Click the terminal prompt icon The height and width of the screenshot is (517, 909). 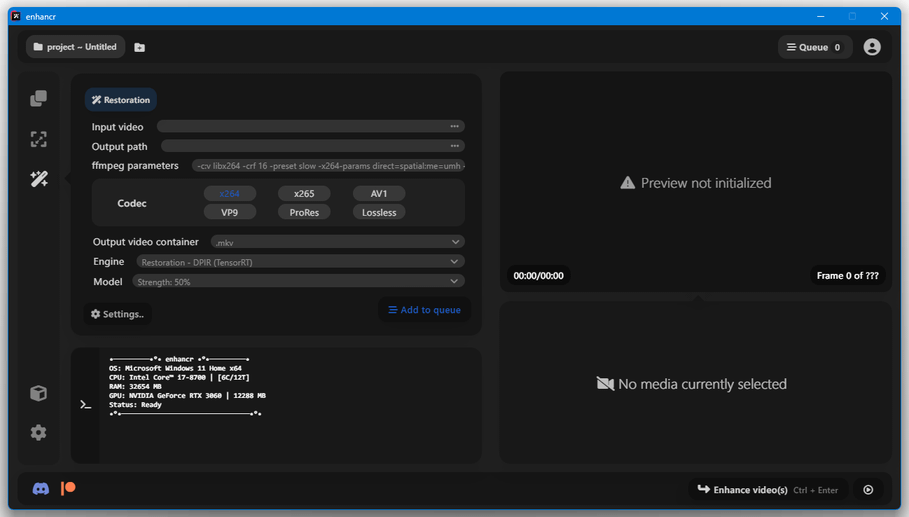pyautogui.click(x=86, y=405)
